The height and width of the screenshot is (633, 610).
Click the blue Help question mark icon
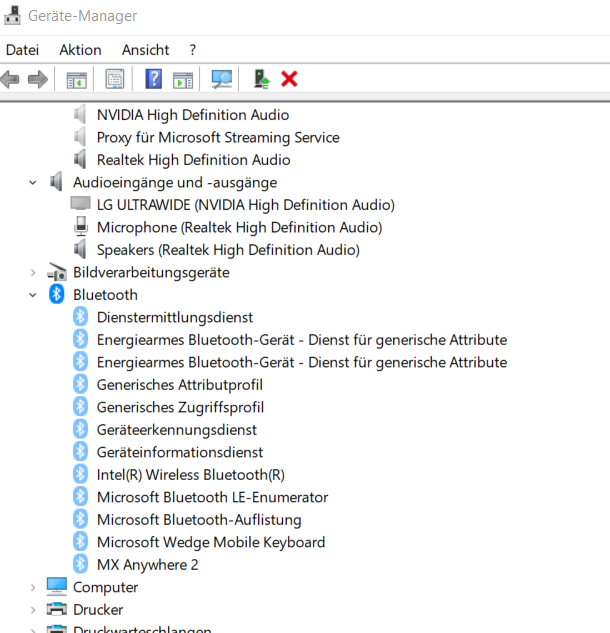point(153,79)
